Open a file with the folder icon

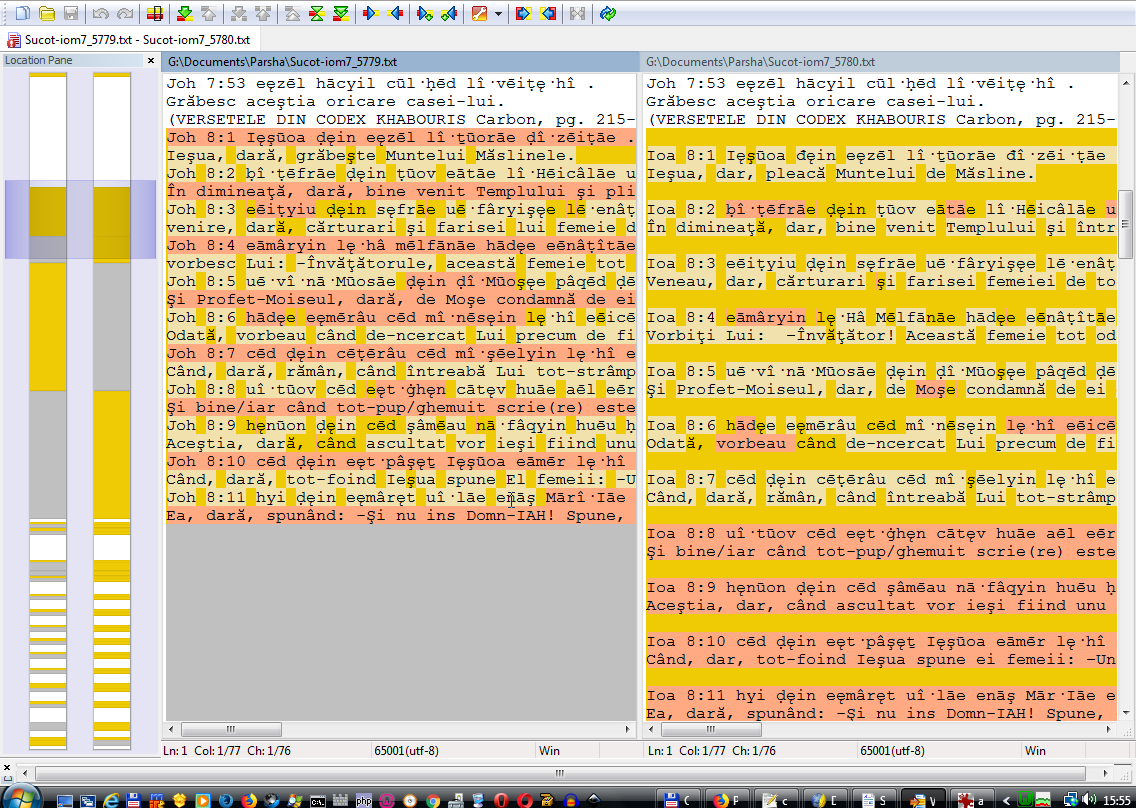(46, 14)
